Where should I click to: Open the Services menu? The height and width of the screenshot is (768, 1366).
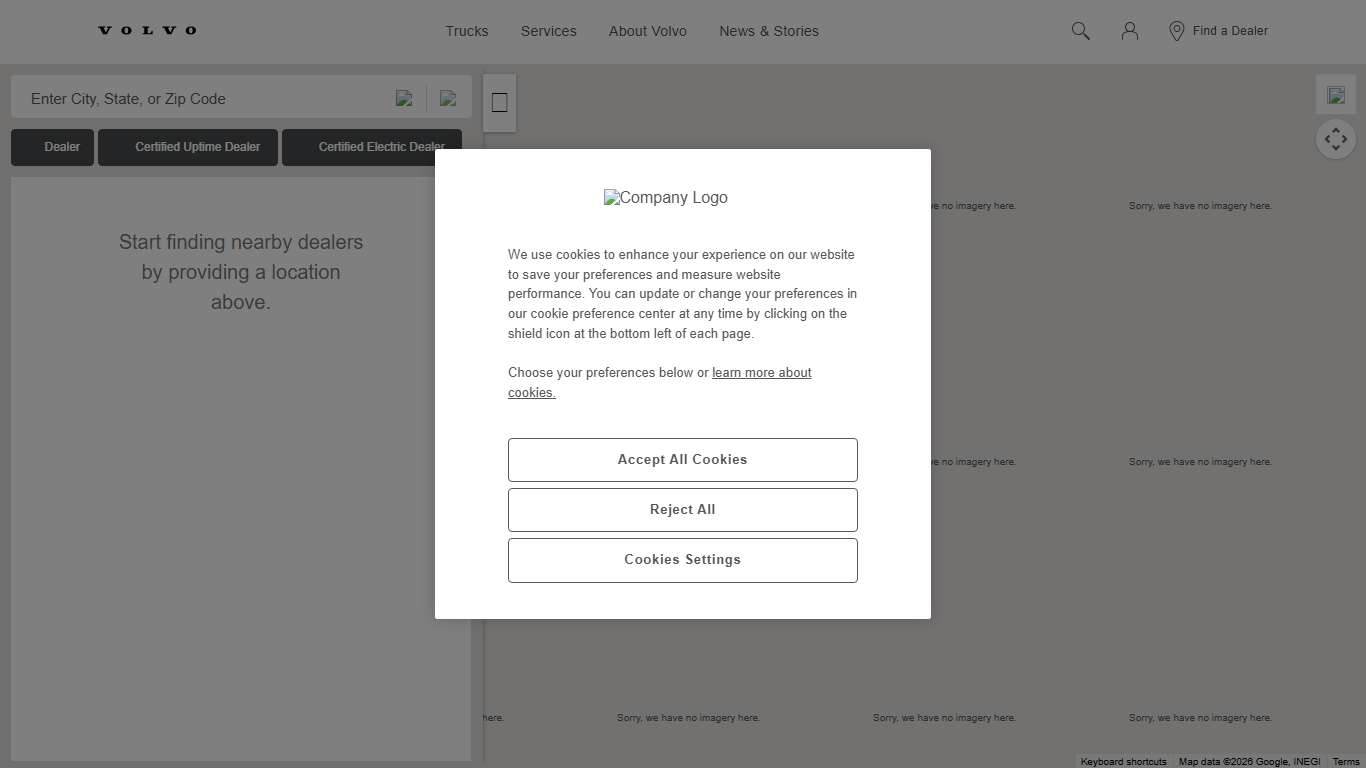[x=548, y=31]
